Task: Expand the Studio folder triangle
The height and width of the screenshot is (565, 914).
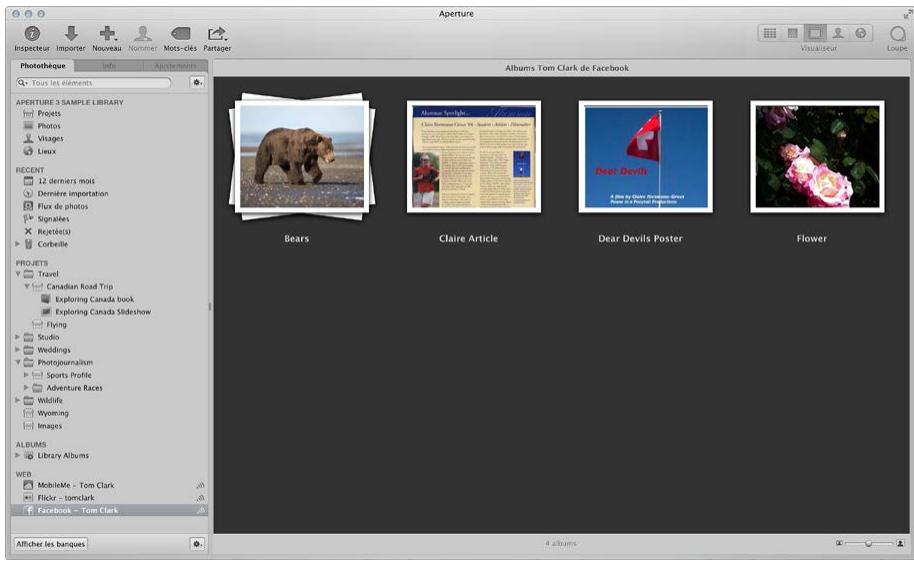Action: pos(17,337)
